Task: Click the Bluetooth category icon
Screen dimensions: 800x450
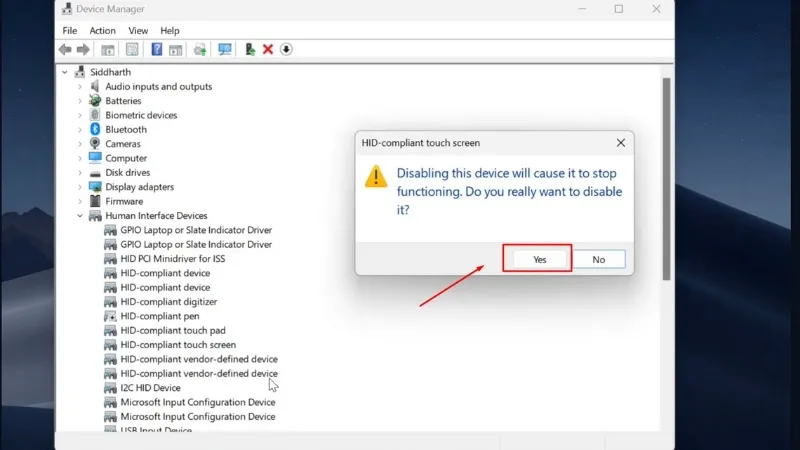Action: pyautogui.click(x=95, y=129)
